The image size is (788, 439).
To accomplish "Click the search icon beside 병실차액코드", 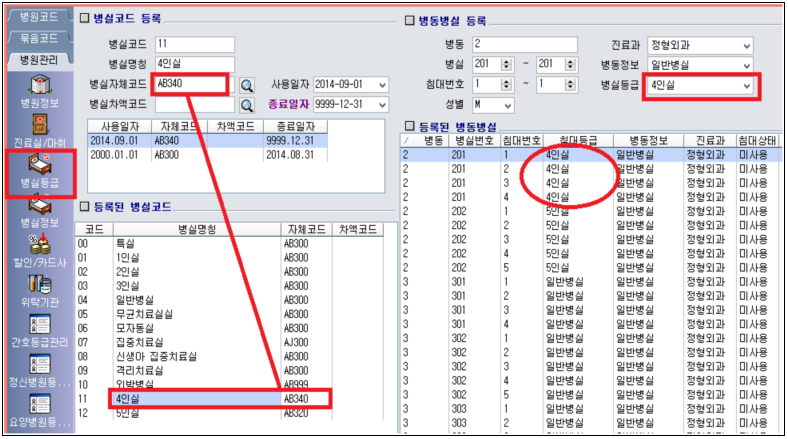I will coord(246,104).
